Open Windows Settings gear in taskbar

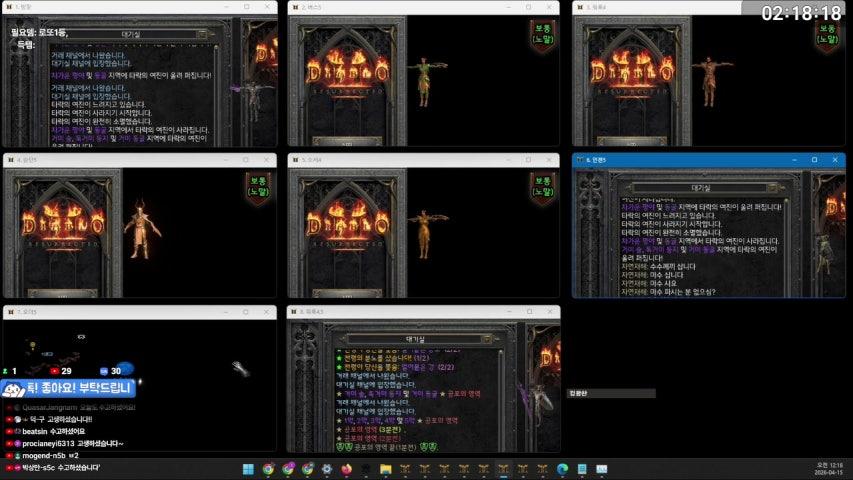pos(327,469)
